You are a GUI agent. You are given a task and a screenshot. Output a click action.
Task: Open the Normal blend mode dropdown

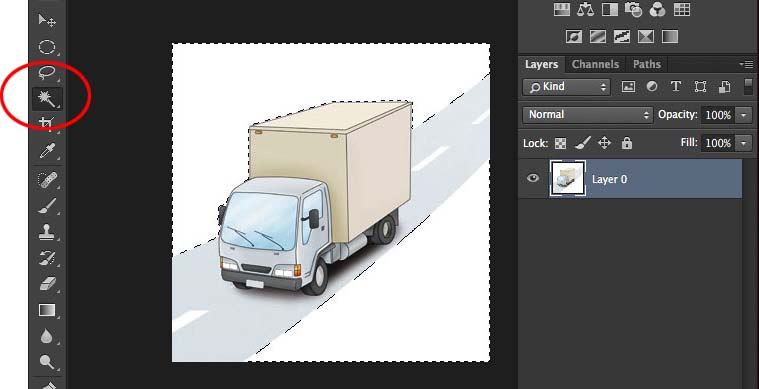(588, 115)
